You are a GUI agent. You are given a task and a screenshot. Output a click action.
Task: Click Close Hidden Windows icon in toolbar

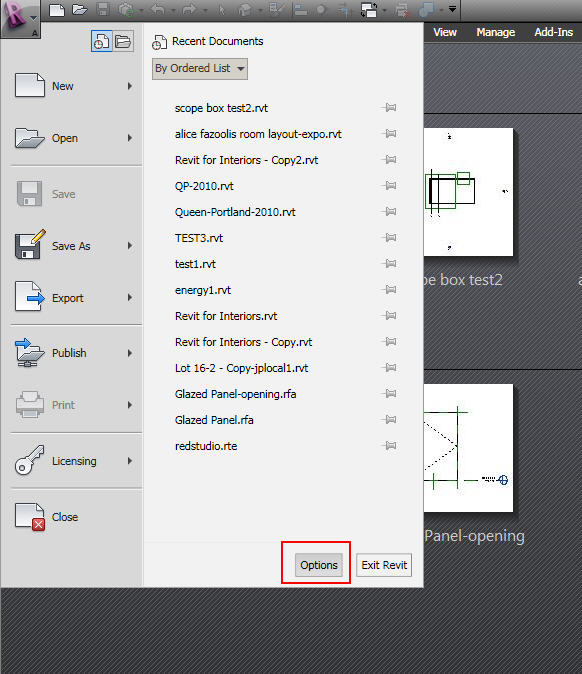[402, 9]
